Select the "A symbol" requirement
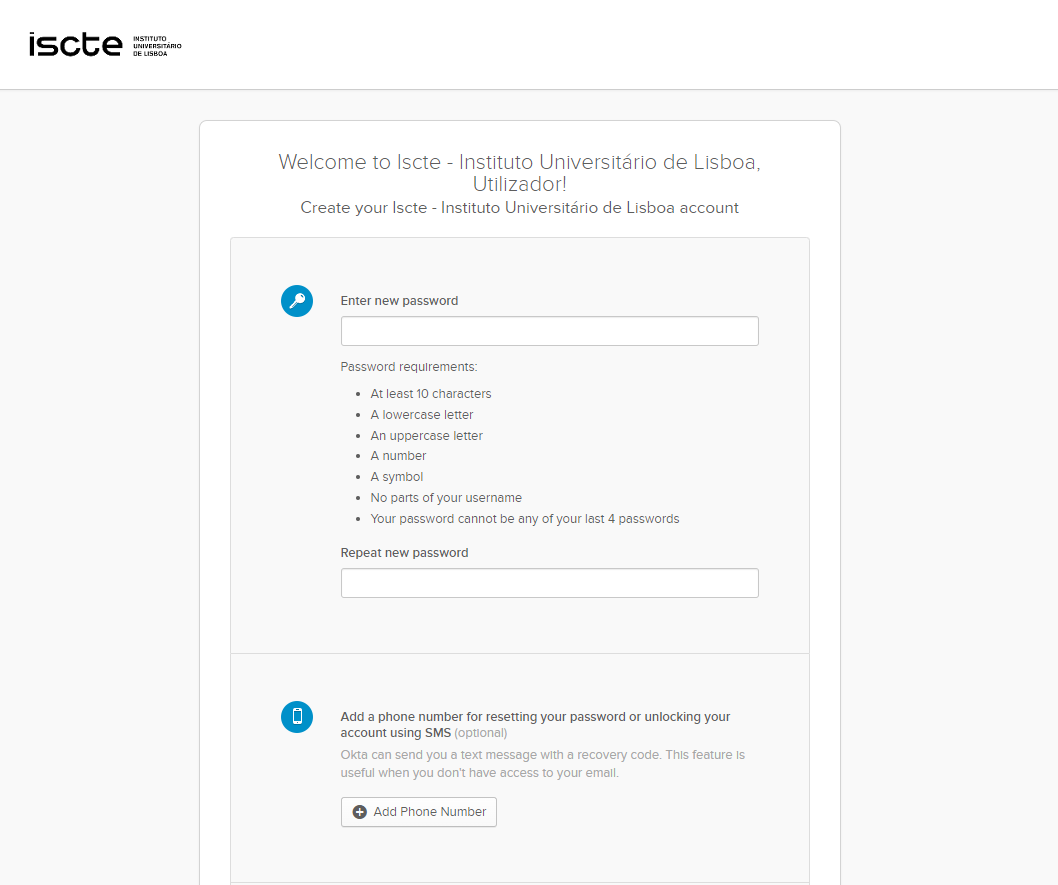Image resolution: width=1058 pixels, height=885 pixels. coord(397,477)
